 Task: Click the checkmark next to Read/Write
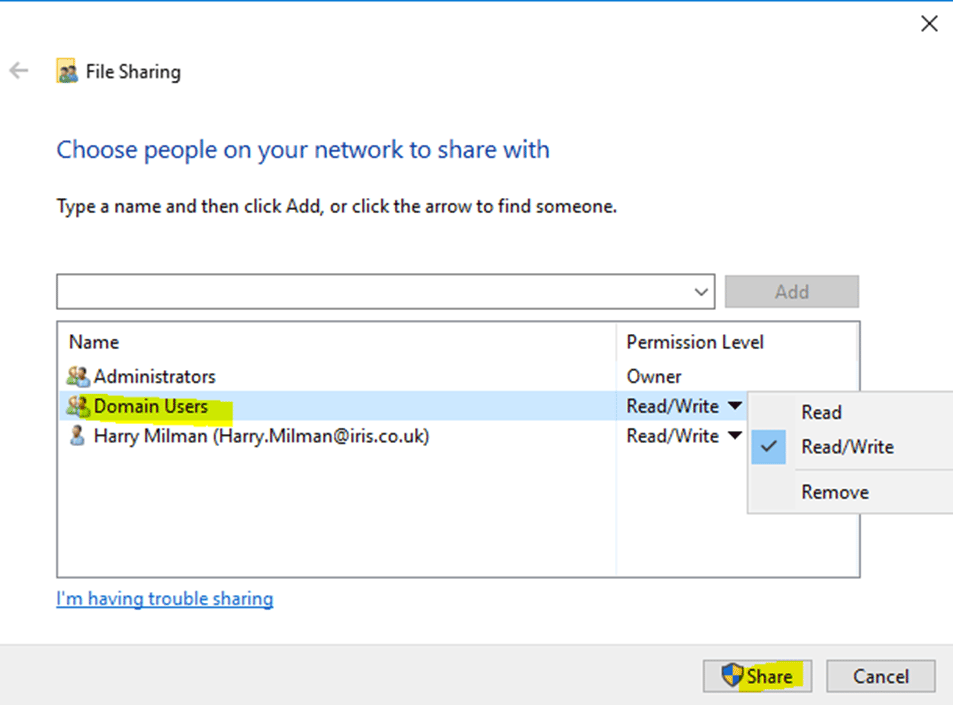[768, 447]
